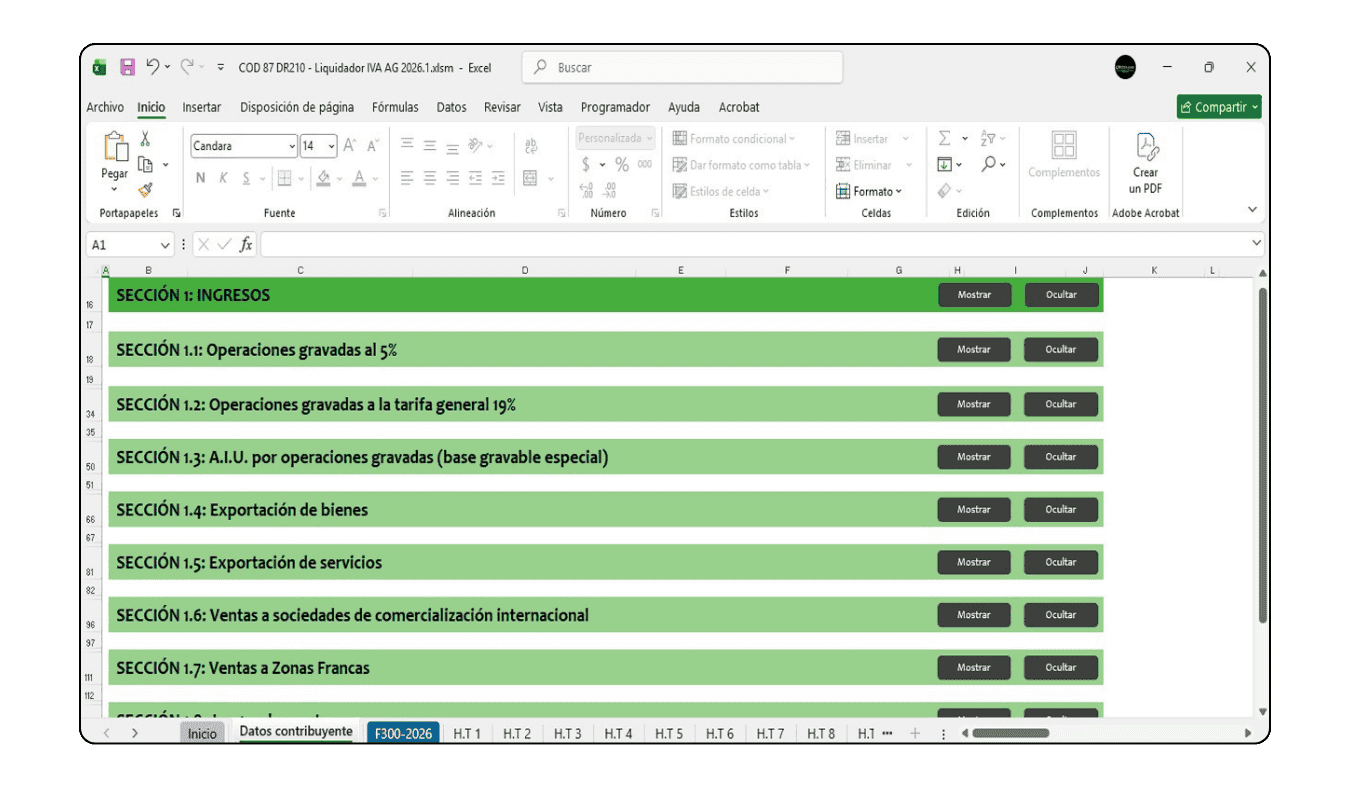Show SECCIÓN 1.1 with its Mostrar button
This screenshot has height=788, width=1350.
[973, 350]
